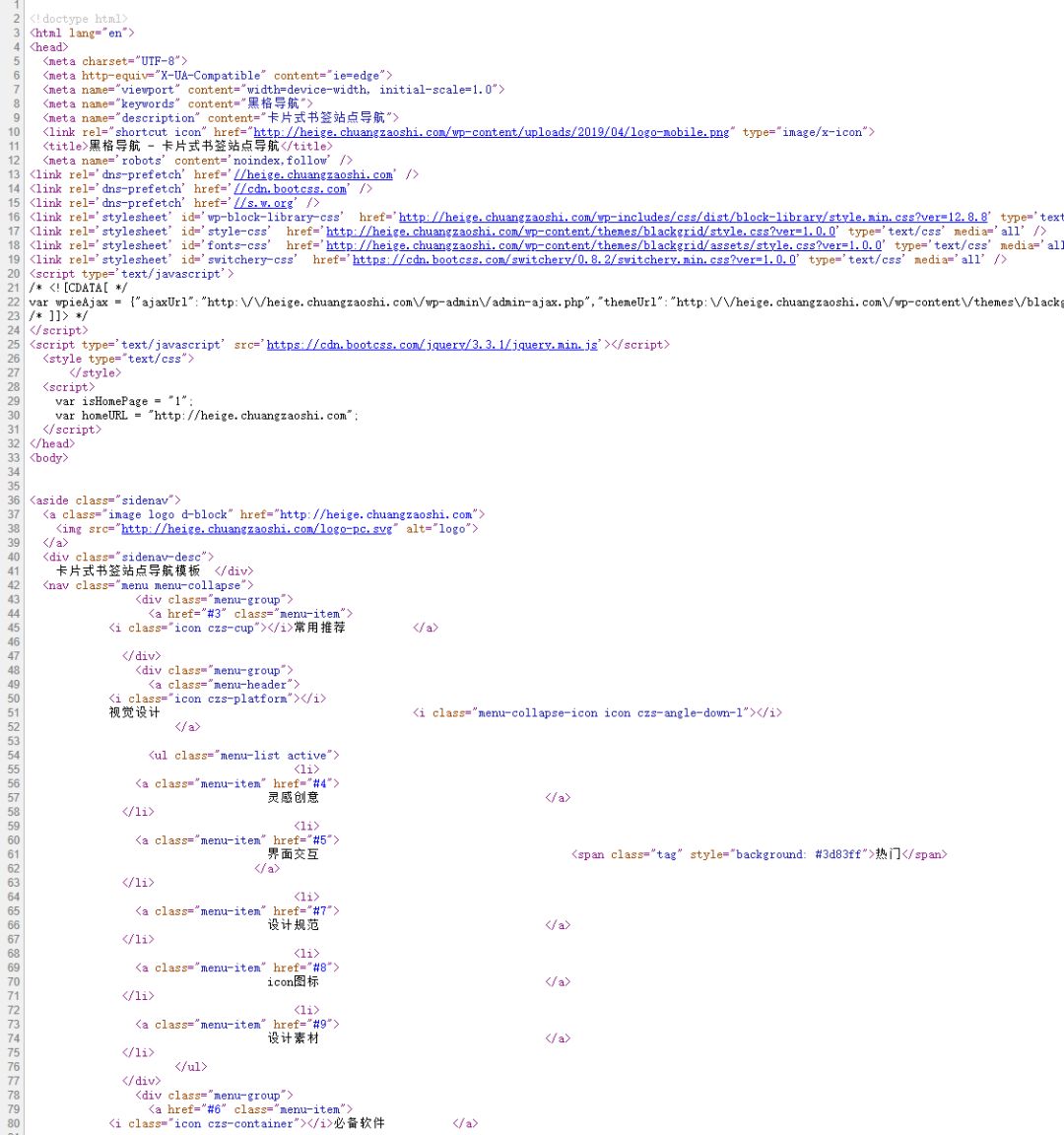Click the 'var isHomePage = "1"' line
Image resolution: width=1064 pixels, height=1135 pixels.
pos(124,401)
